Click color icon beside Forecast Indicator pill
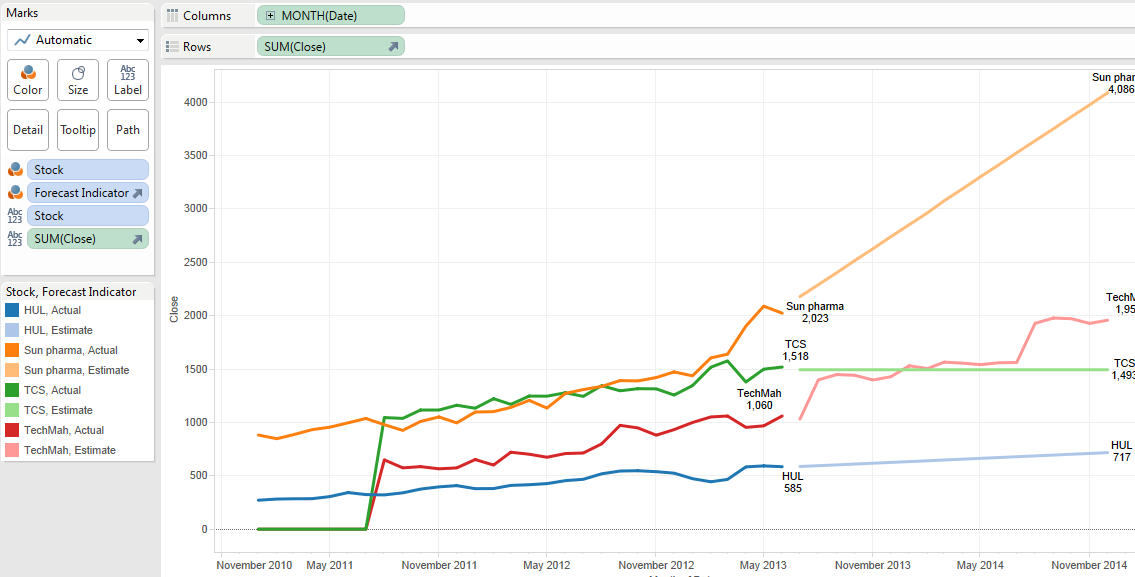Image resolution: width=1135 pixels, height=577 pixels. tap(15, 193)
